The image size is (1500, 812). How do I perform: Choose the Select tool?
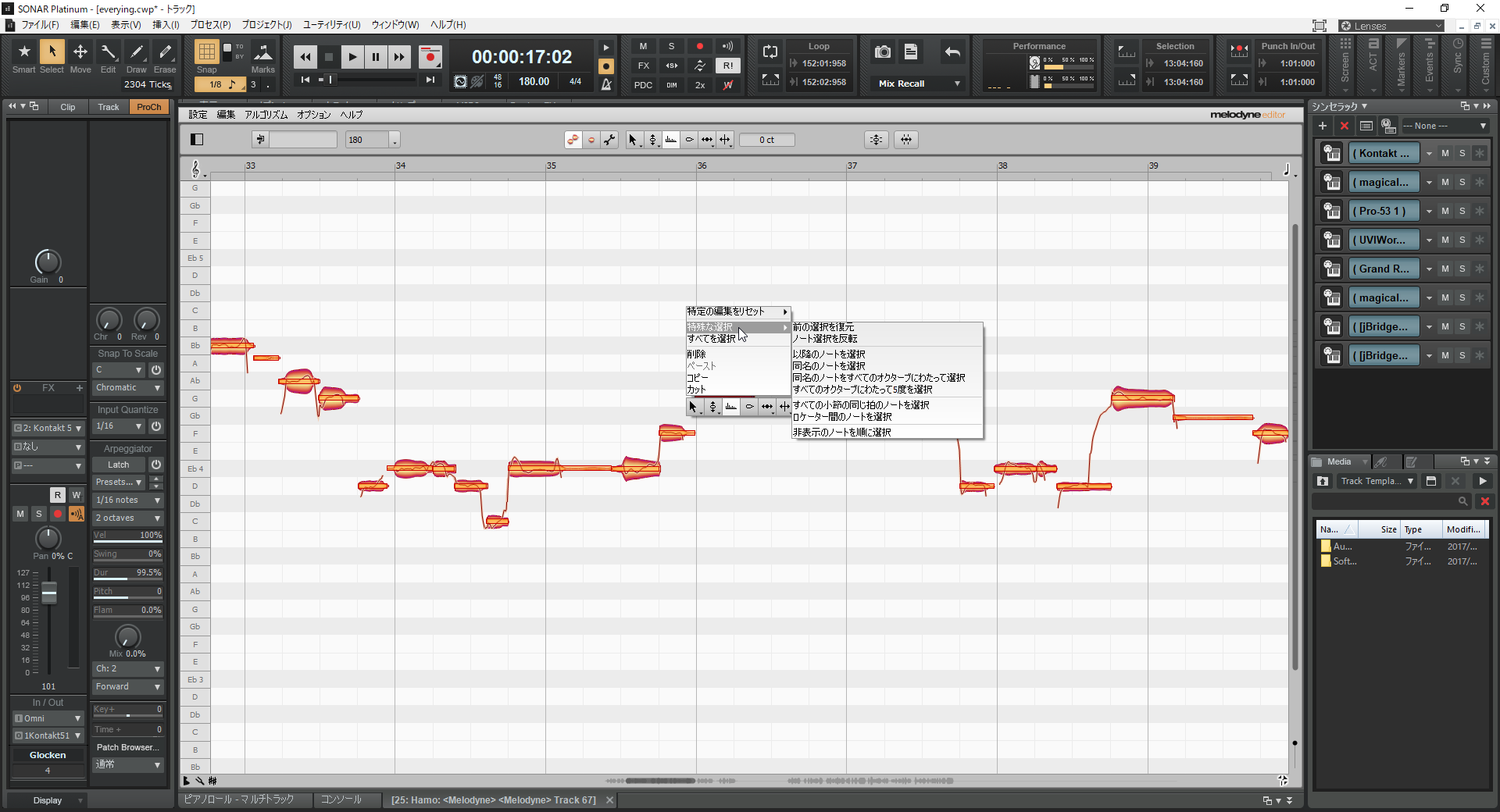point(52,57)
